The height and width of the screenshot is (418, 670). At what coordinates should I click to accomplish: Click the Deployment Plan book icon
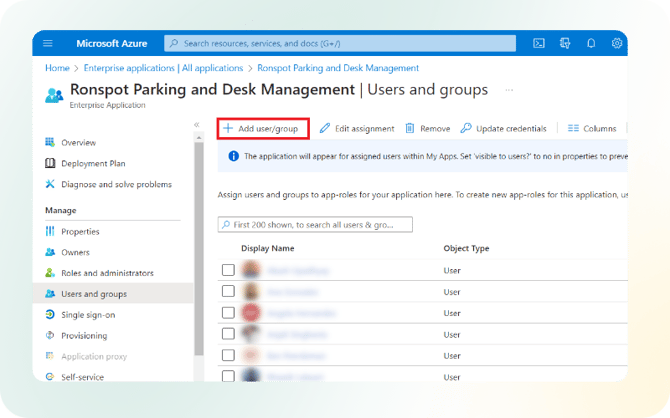[50, 163]
